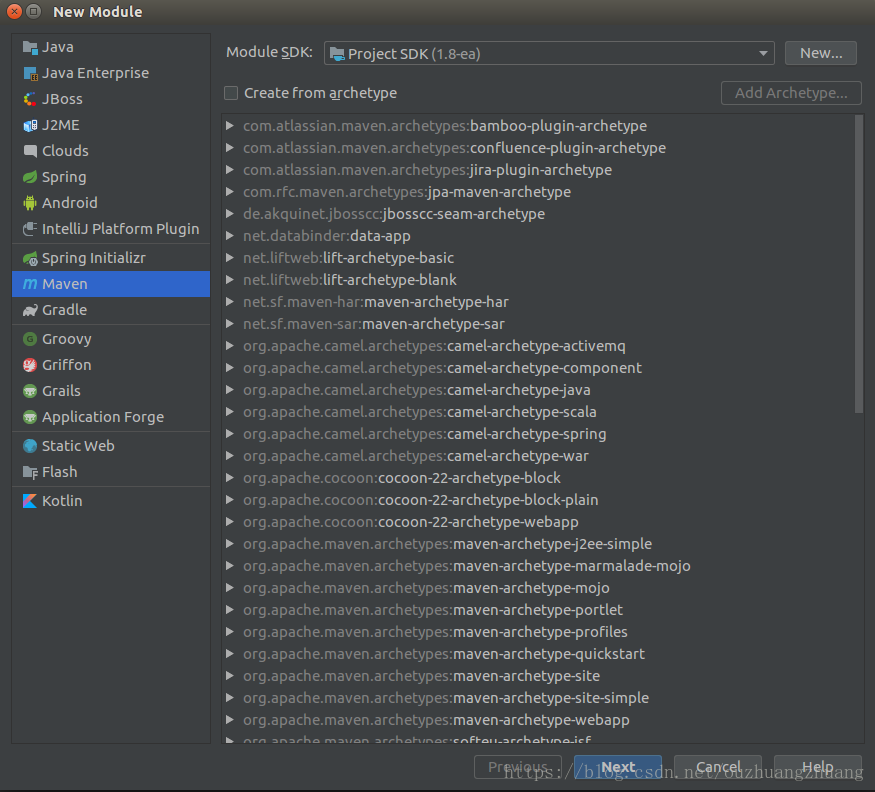The image size is (875, 792).
Task: Expand maven-archetype-quickstart node
Action: coord(229,654)
